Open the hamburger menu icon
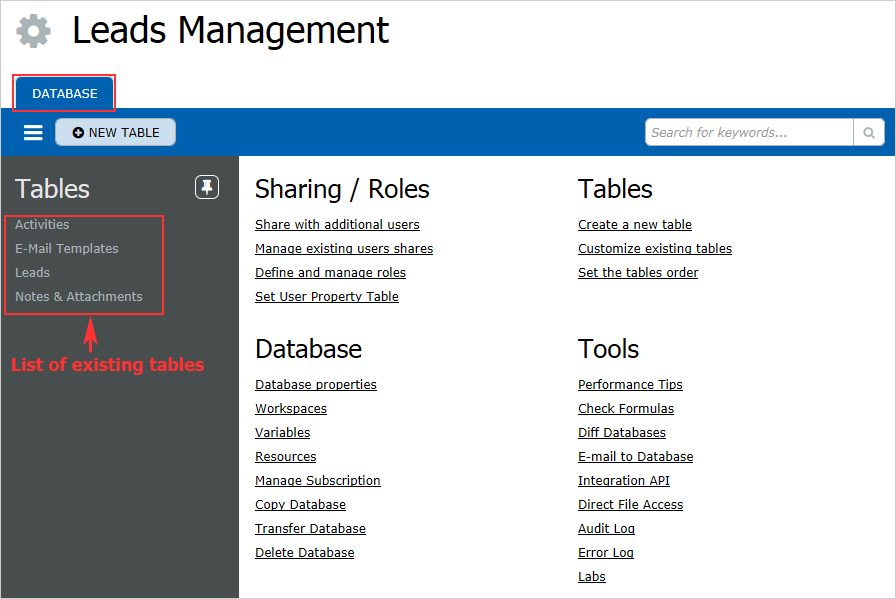Image resolution: width=896 pixels, height=599 pixels. (33, 133)
